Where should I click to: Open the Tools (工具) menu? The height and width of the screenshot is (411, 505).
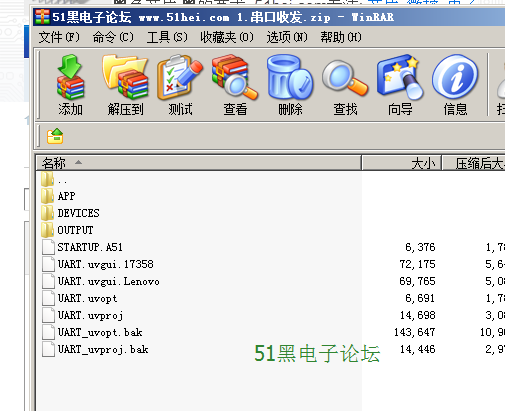[167, 37]
